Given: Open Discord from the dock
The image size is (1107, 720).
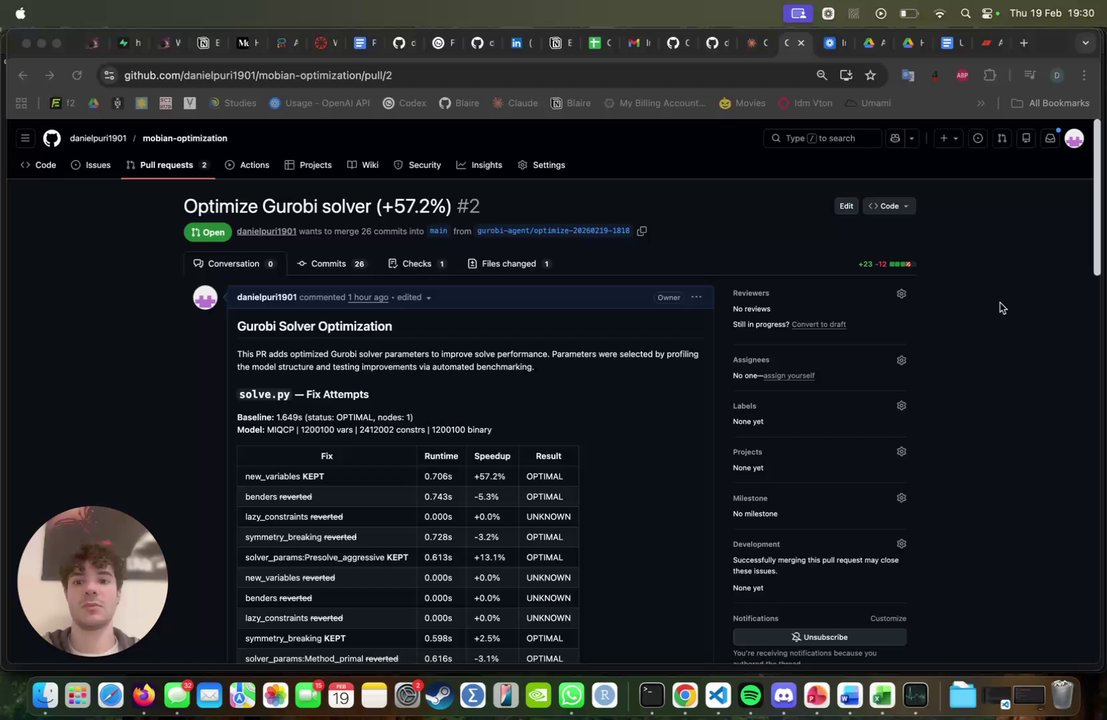Looking at the screenshot, I should click(784, 695).
